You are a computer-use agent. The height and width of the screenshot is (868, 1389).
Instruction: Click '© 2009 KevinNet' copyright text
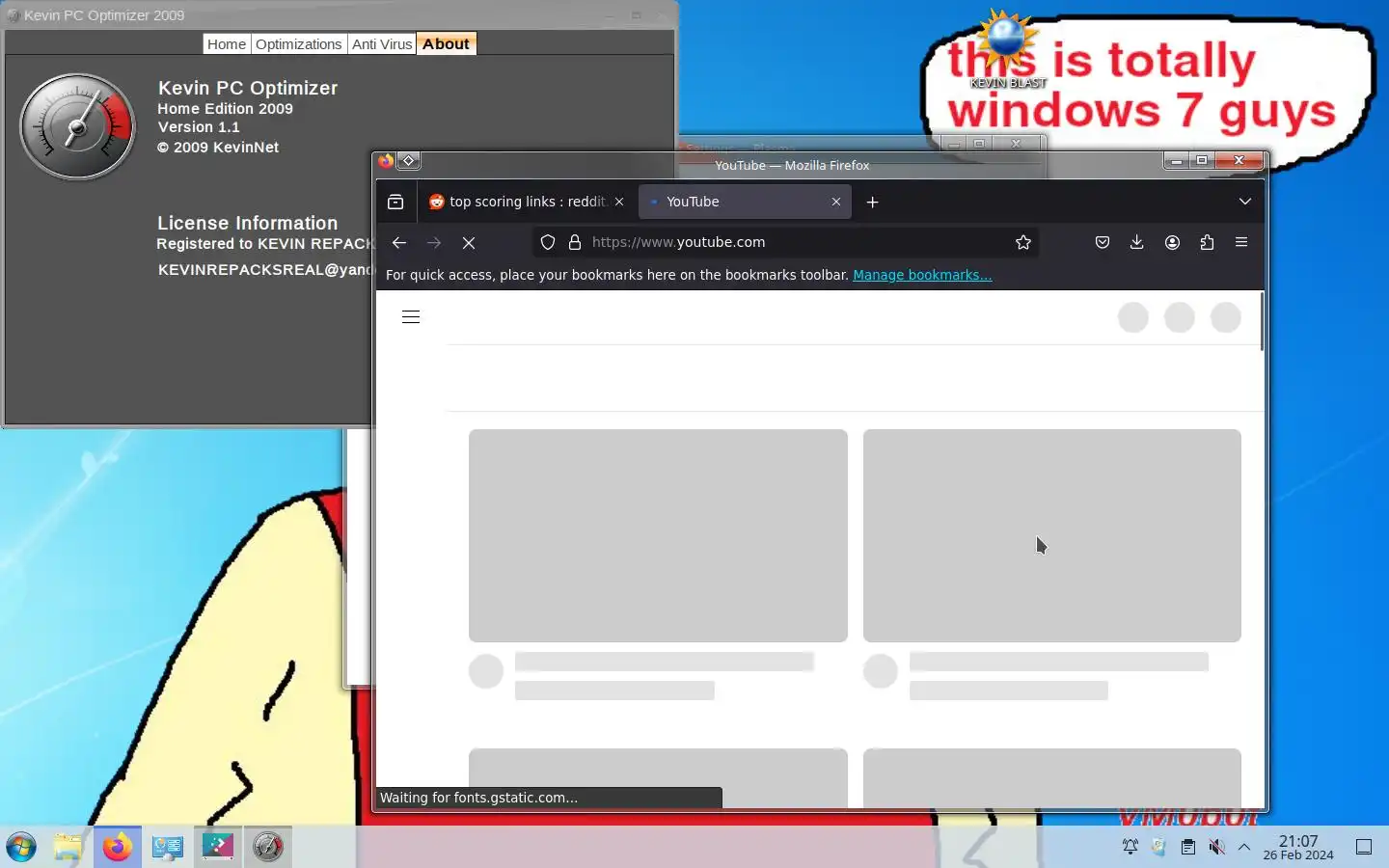218,148
